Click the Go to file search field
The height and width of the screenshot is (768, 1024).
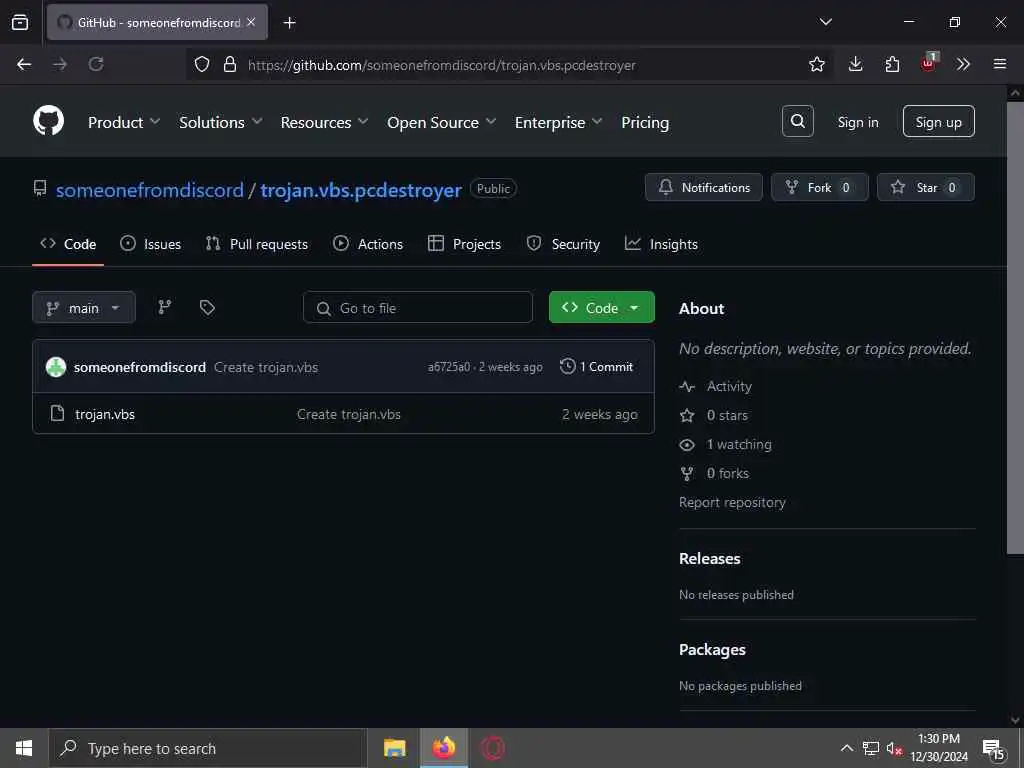pyautogui.click(x=417, y=307)
